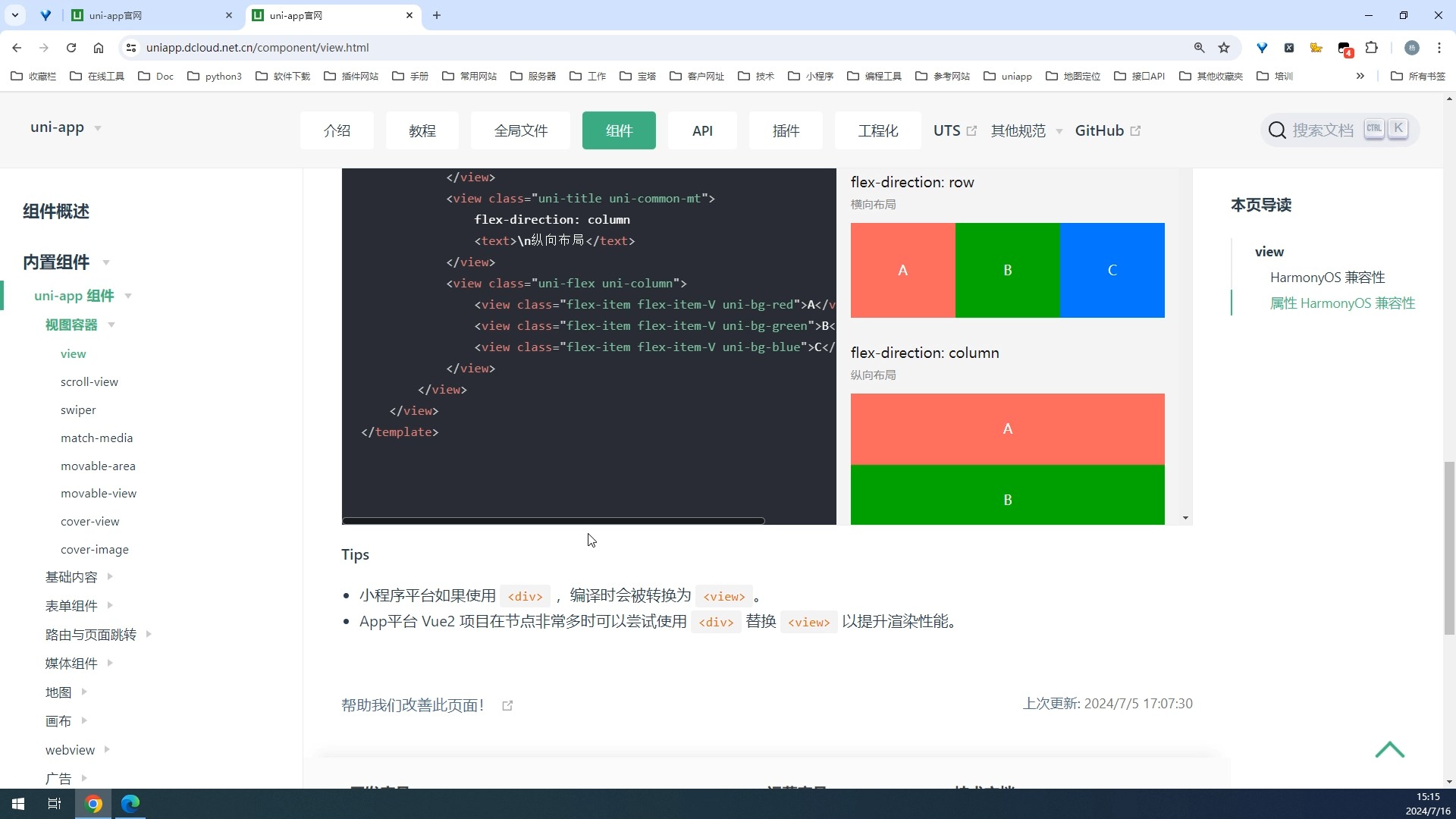This screenshot has width=1456, height=819.
Task: Open GitHub external link
Action: 1108,130
